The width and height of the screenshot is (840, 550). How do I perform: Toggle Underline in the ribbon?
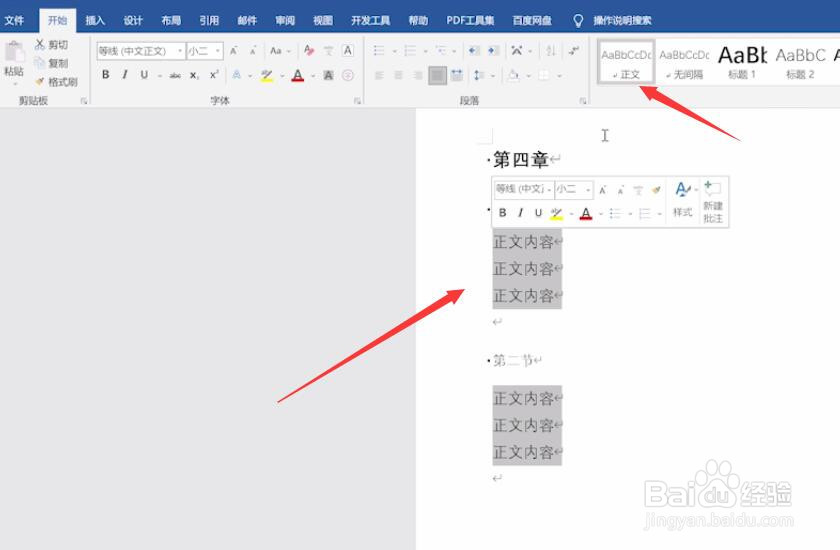(144, 75)
